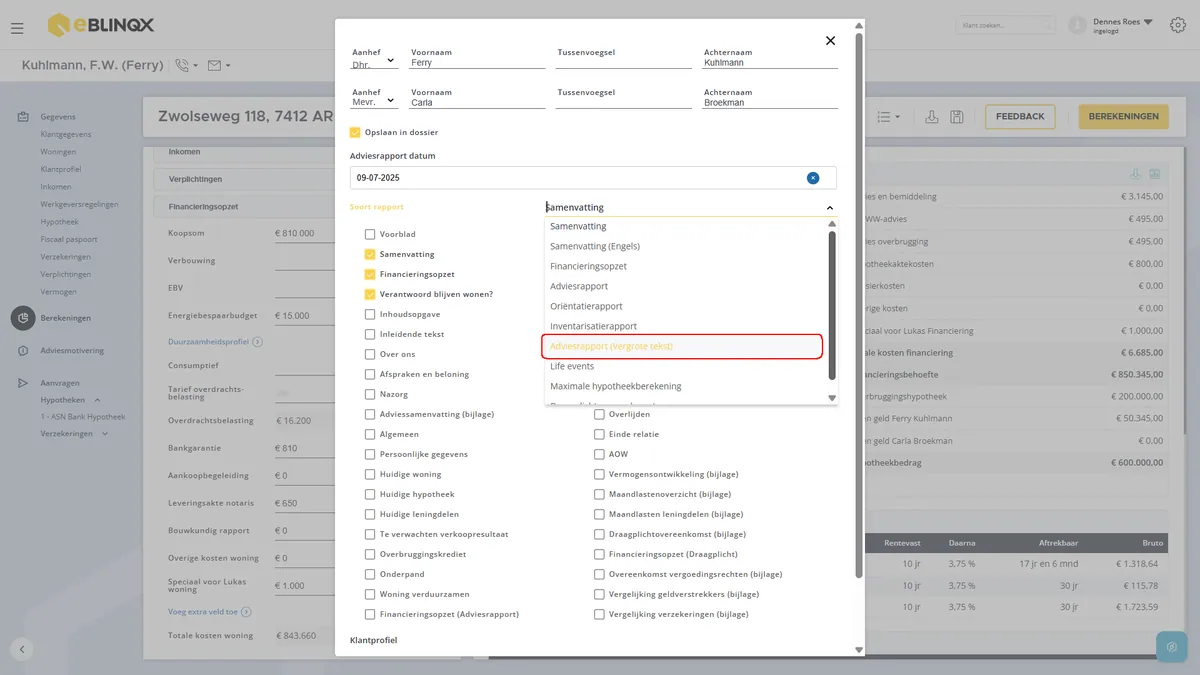Select the Berekeningen pie chart icon in the sidebar
Image resolution: width=1200 pixels, height=675 pixels.
click(22, 318)
